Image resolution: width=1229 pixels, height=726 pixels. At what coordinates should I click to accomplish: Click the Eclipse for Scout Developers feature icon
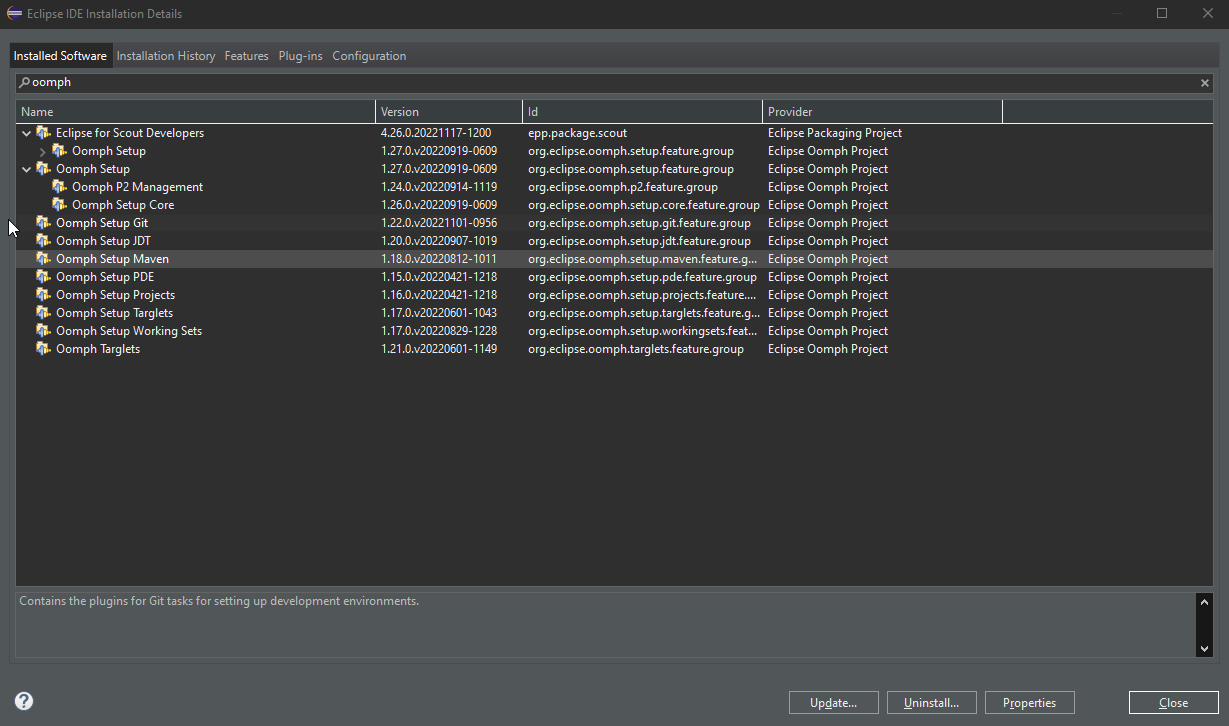click(43, 133)
